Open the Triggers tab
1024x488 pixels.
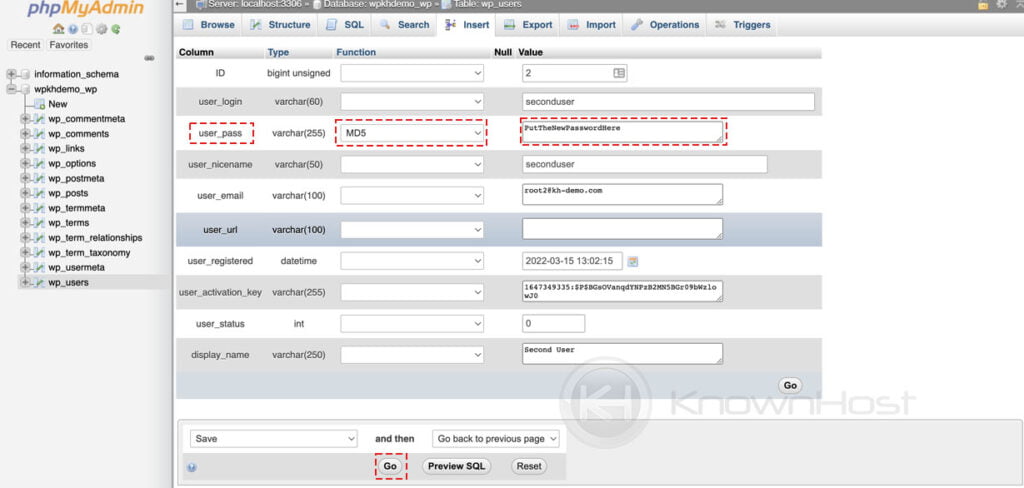743,25
